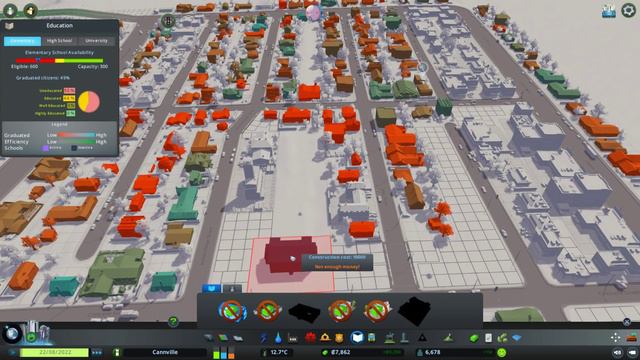The height and width of the screenshot is (360, 640).
Task: Open the Unique Buildings menu
Action: pyautogui.click(x=404, y=338)
